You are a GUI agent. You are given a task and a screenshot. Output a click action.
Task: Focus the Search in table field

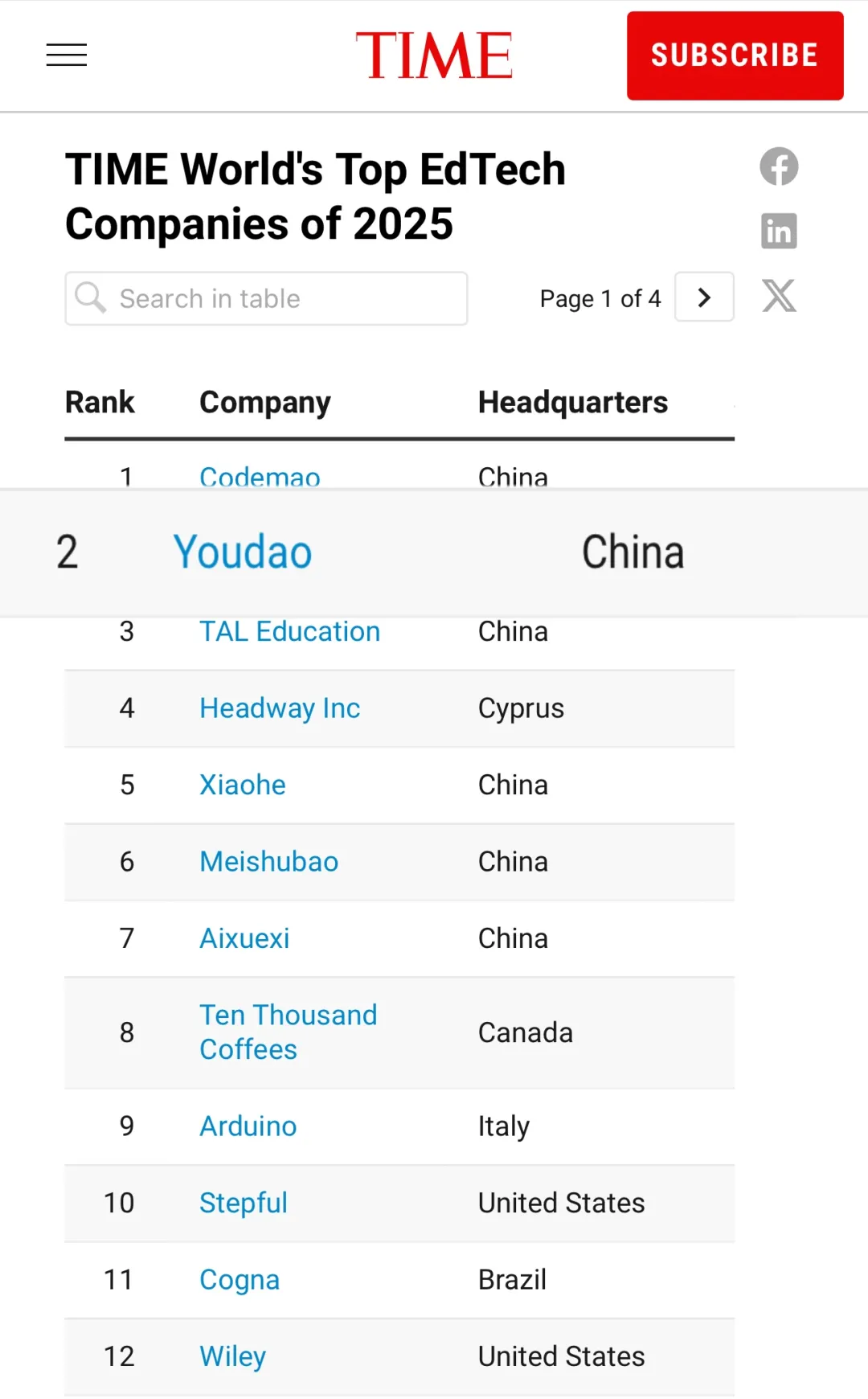(x=266, y=298)
